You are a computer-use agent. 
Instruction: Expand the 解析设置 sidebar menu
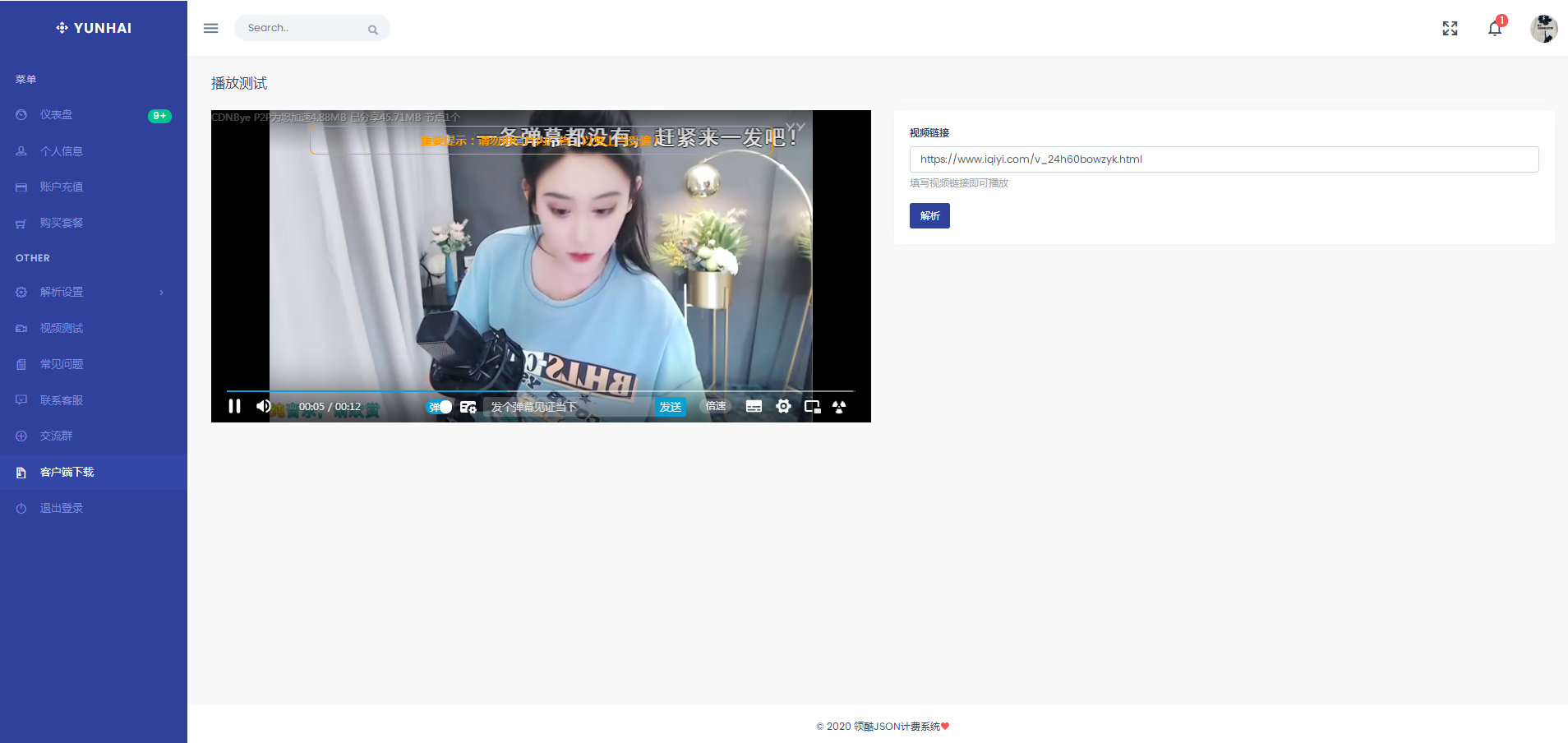click(90, 292)
